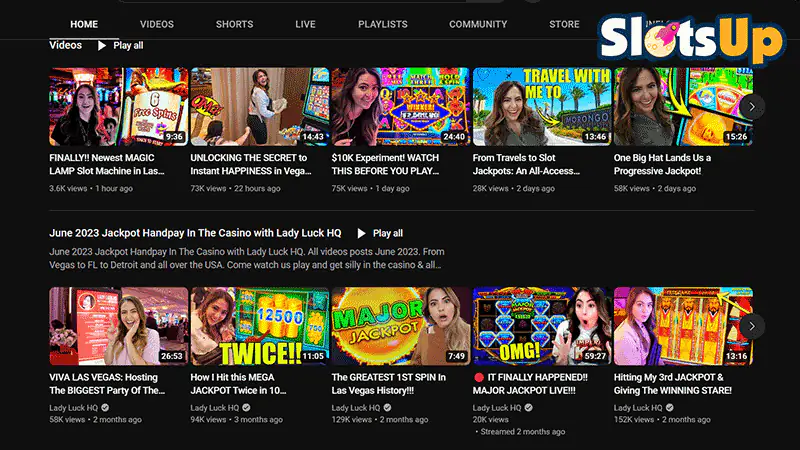Image resolution: width=800 pixels, height=450 pixels.
Task: Click next arrow on June 2023 playlist row
Action: (x=752, y=326)
